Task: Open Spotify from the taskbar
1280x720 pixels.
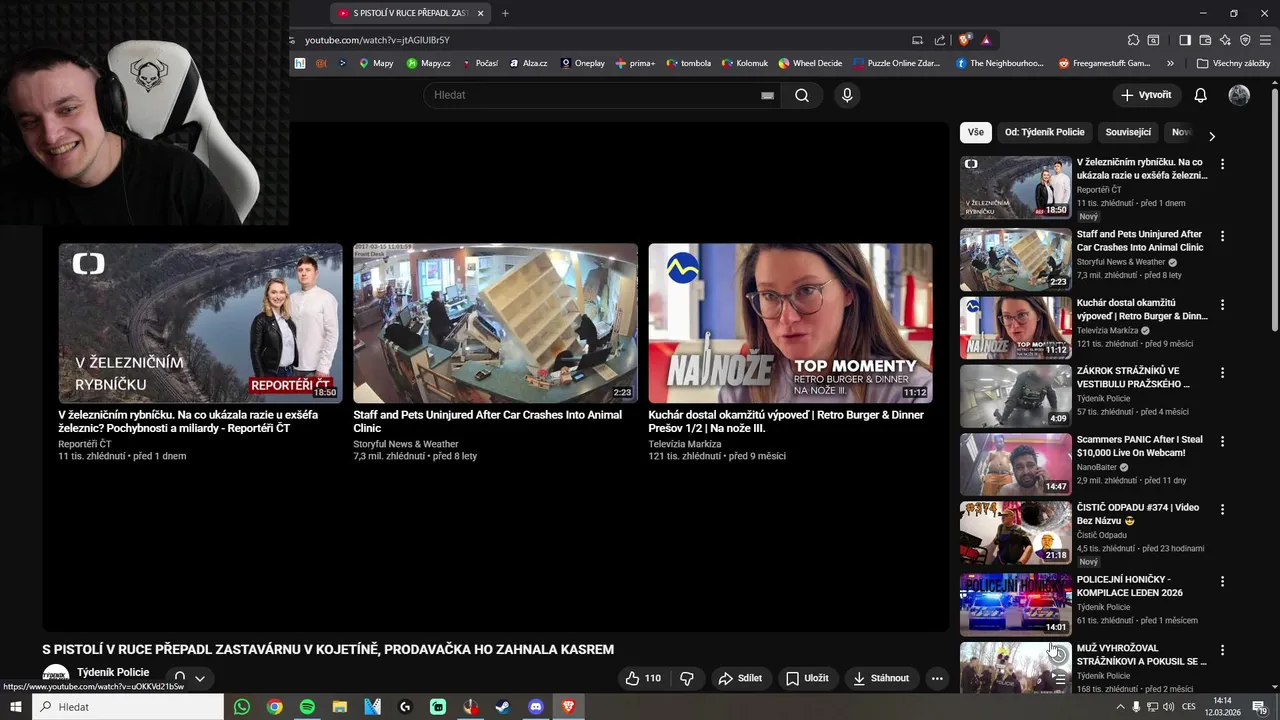Action: (307, 707)
